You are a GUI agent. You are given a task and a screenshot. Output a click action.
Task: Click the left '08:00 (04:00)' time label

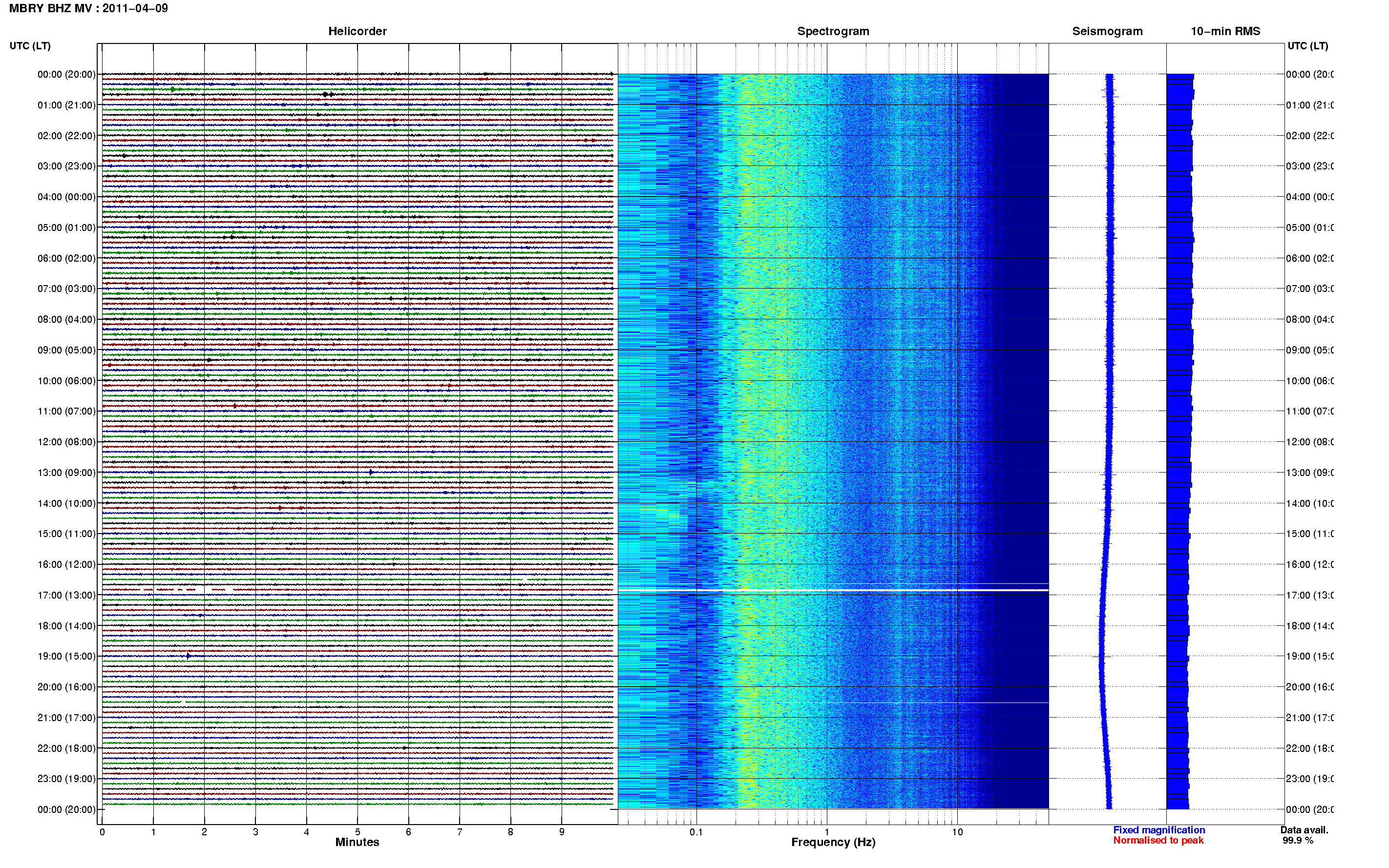point(66,320)
